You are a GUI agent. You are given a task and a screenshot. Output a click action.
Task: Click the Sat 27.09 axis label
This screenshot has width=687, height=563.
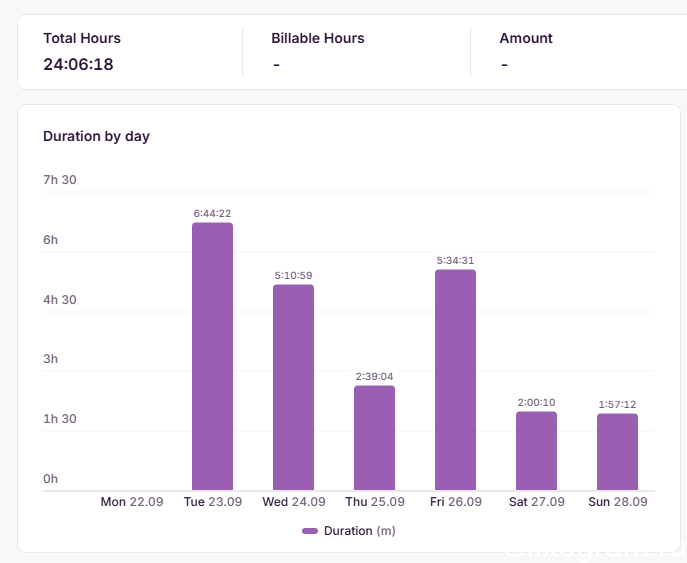536,502
